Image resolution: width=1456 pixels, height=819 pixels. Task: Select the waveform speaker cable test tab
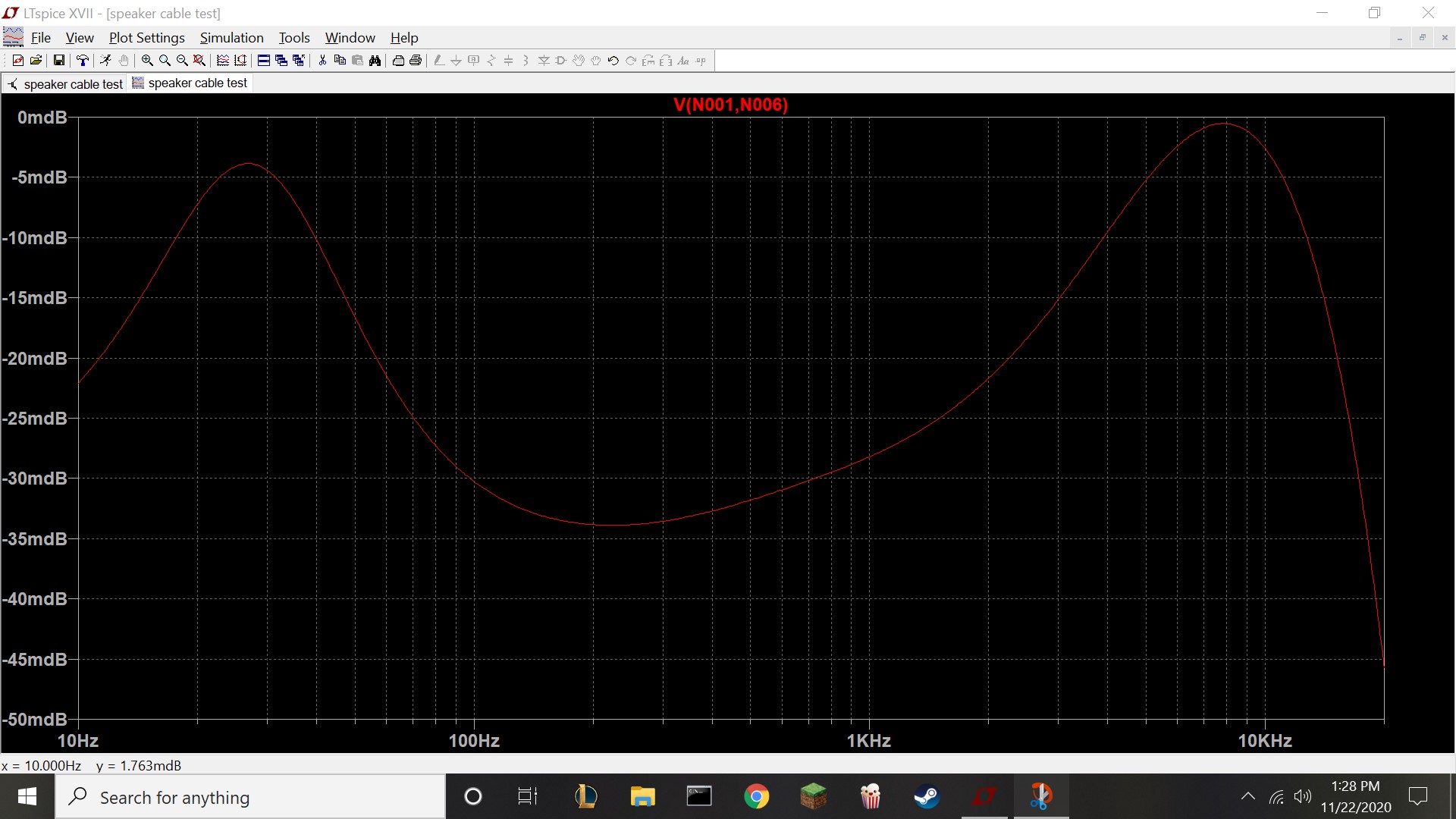tap(190, 83)
